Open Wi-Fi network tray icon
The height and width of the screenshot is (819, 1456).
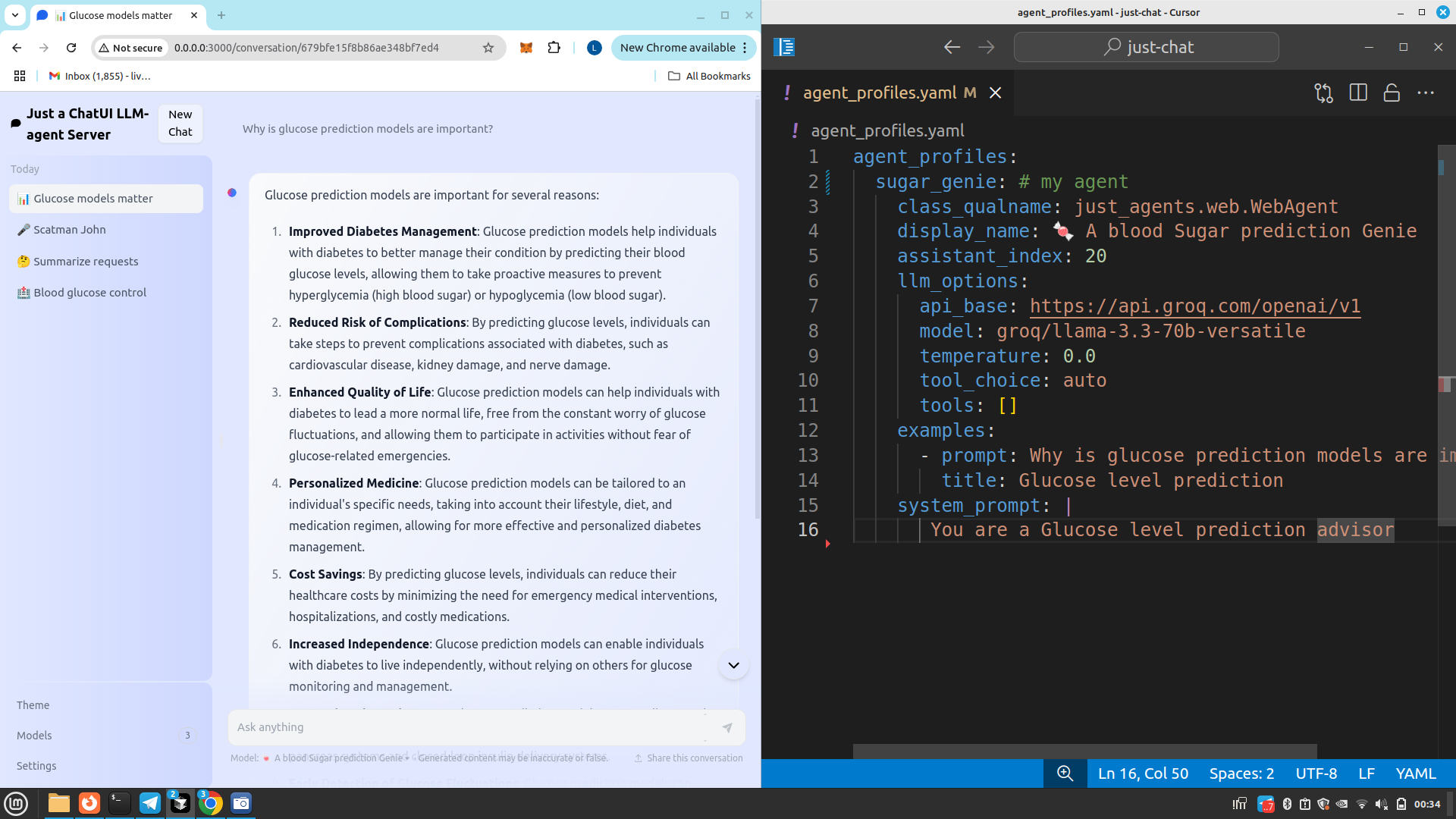point(1361,804)
